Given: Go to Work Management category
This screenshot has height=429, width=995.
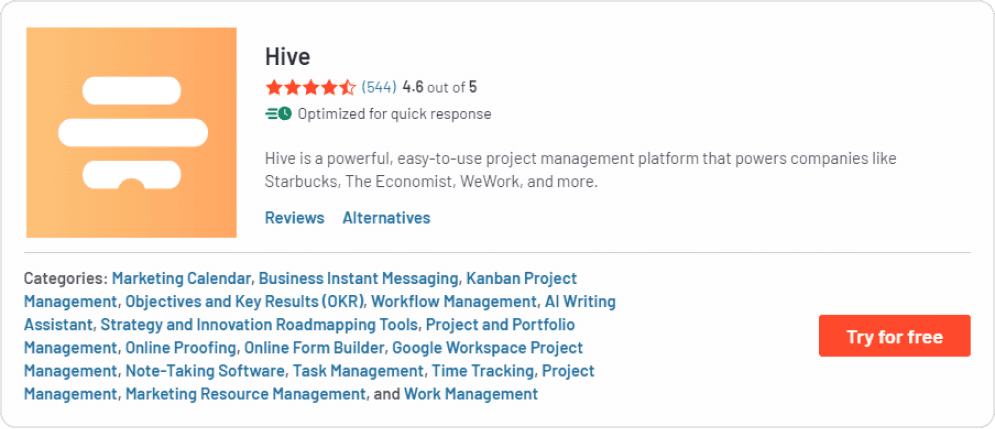Looking at the screenshot, I should 470,394.
